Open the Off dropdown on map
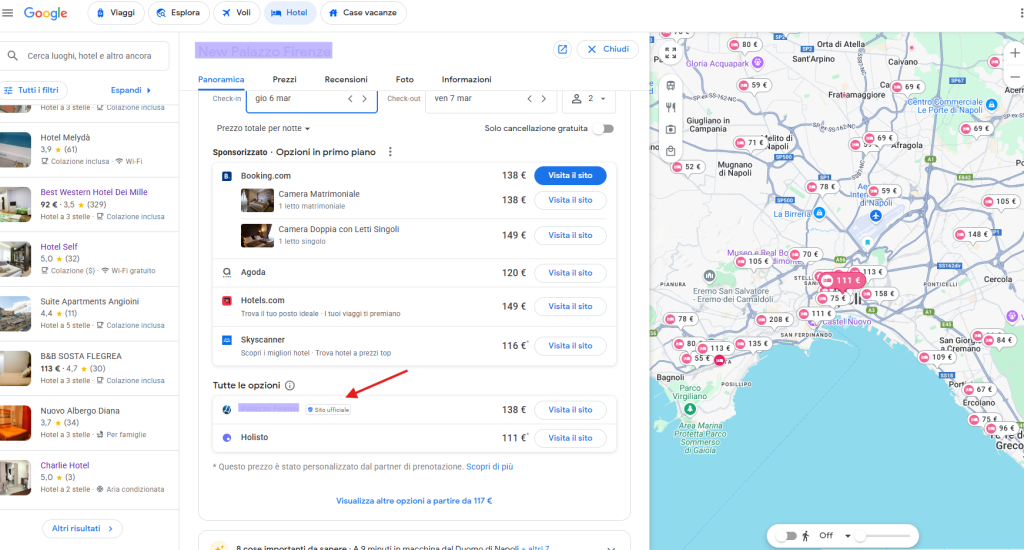This screenshot has height=550, width=1024. pos(835,536)
